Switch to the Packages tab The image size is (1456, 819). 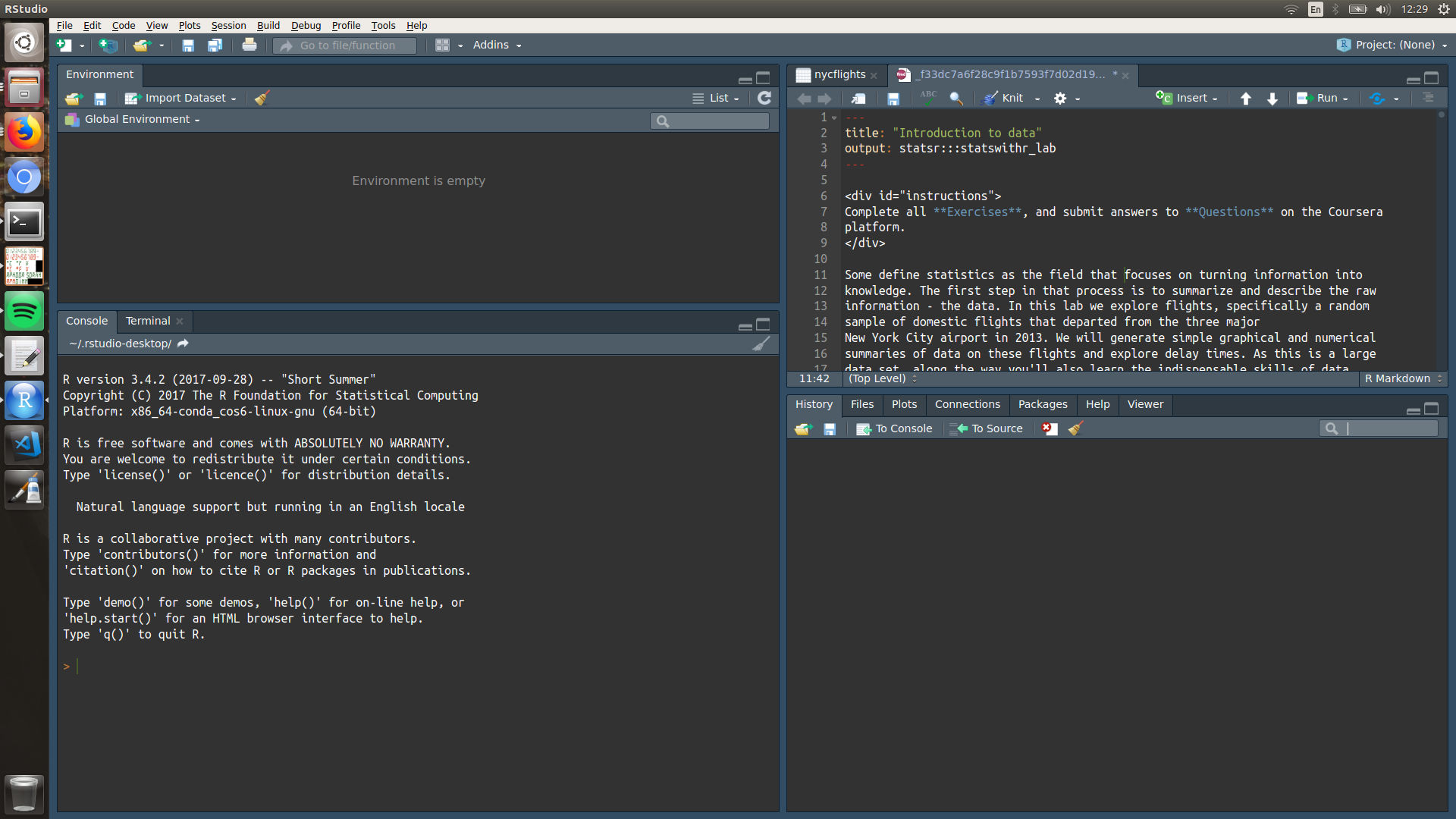click(x=1043, y=404)
